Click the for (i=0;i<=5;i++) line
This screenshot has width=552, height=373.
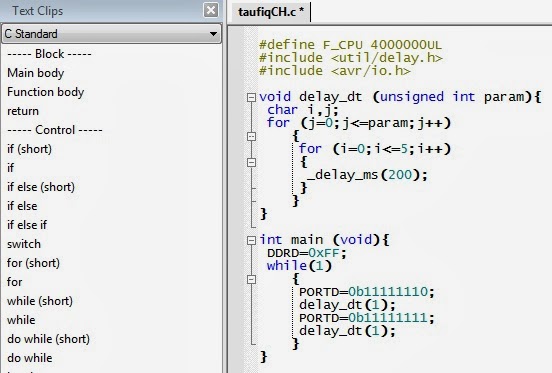click(375, 149)
